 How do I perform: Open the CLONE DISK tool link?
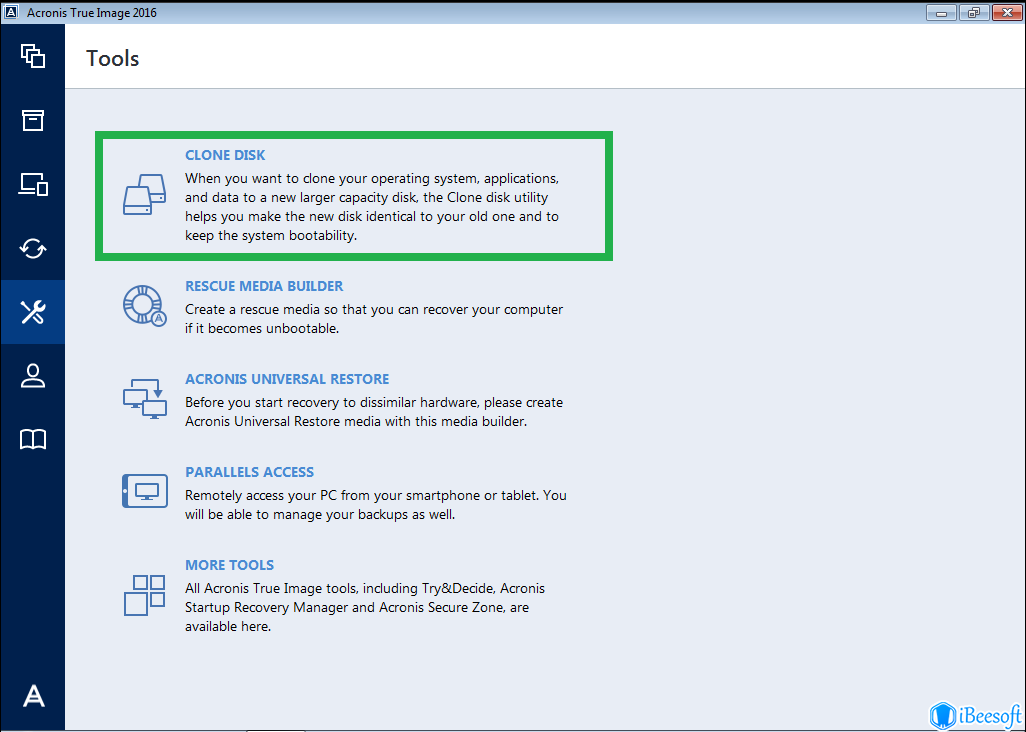[225, 155]
